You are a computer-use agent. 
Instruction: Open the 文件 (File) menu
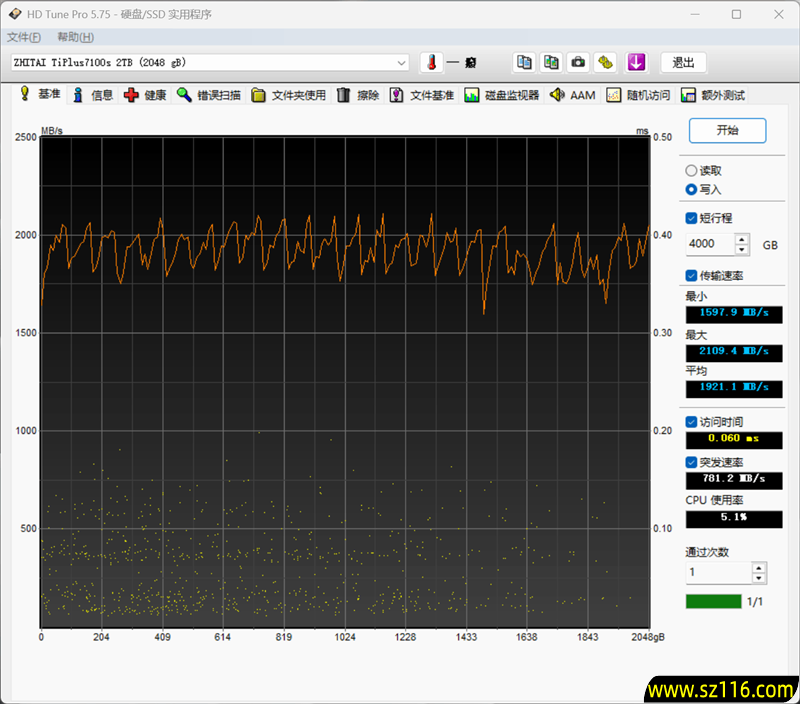pos(22,36)
